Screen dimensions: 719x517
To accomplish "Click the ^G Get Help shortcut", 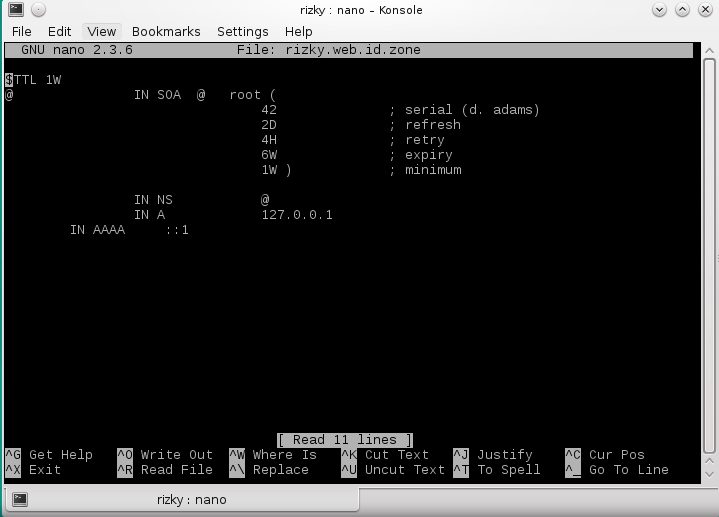I will [49, 455].
